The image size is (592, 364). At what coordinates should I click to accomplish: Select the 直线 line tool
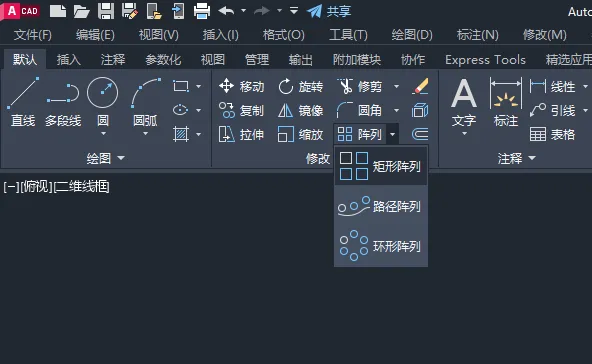[x=23, y=102]
